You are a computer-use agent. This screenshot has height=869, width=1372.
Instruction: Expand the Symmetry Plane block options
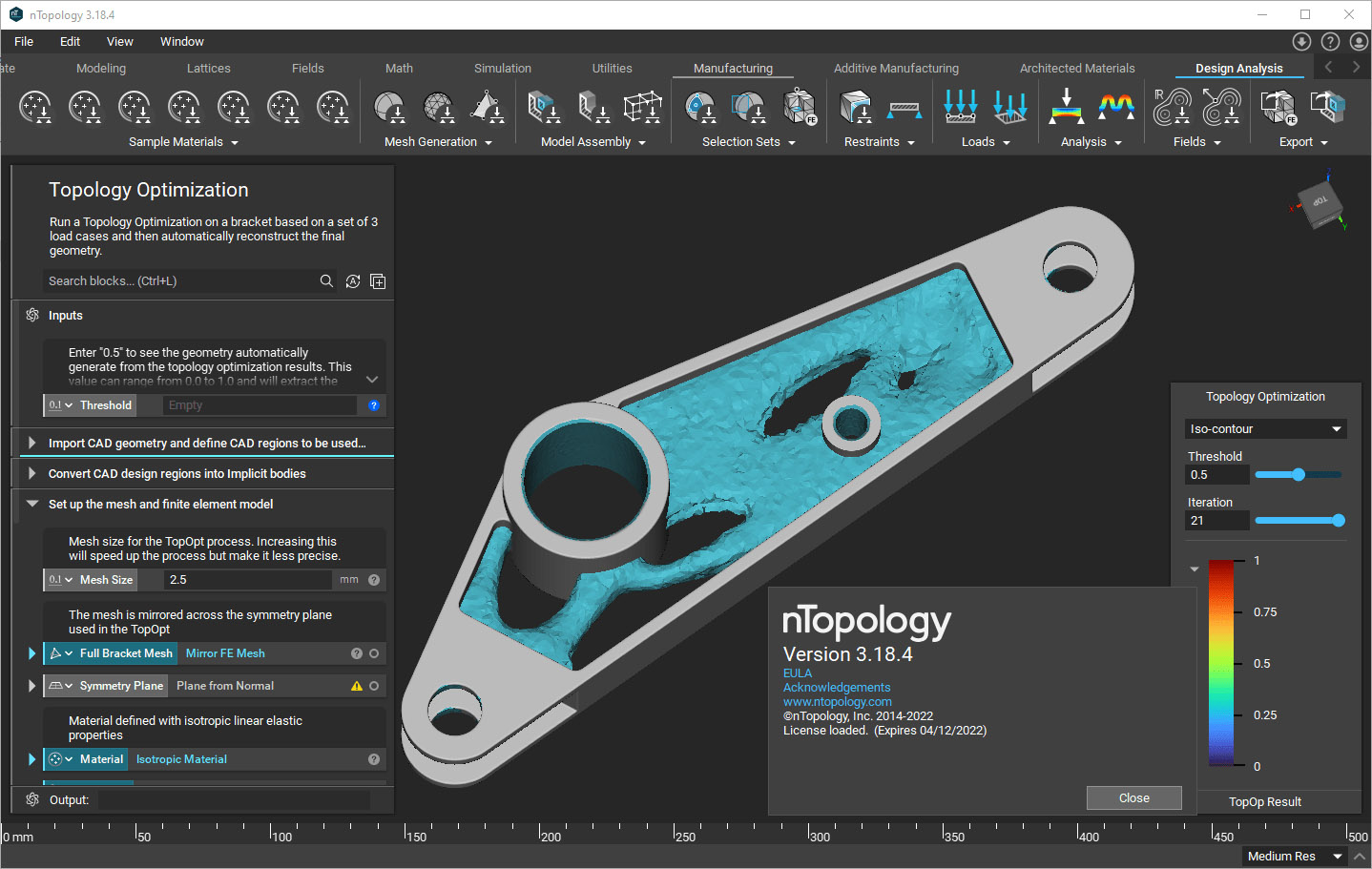tap(31, 685)
